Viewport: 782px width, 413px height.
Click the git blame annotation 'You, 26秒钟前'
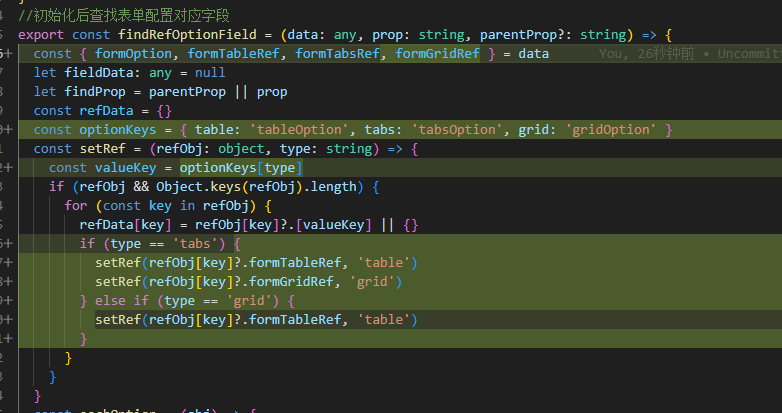652,54
